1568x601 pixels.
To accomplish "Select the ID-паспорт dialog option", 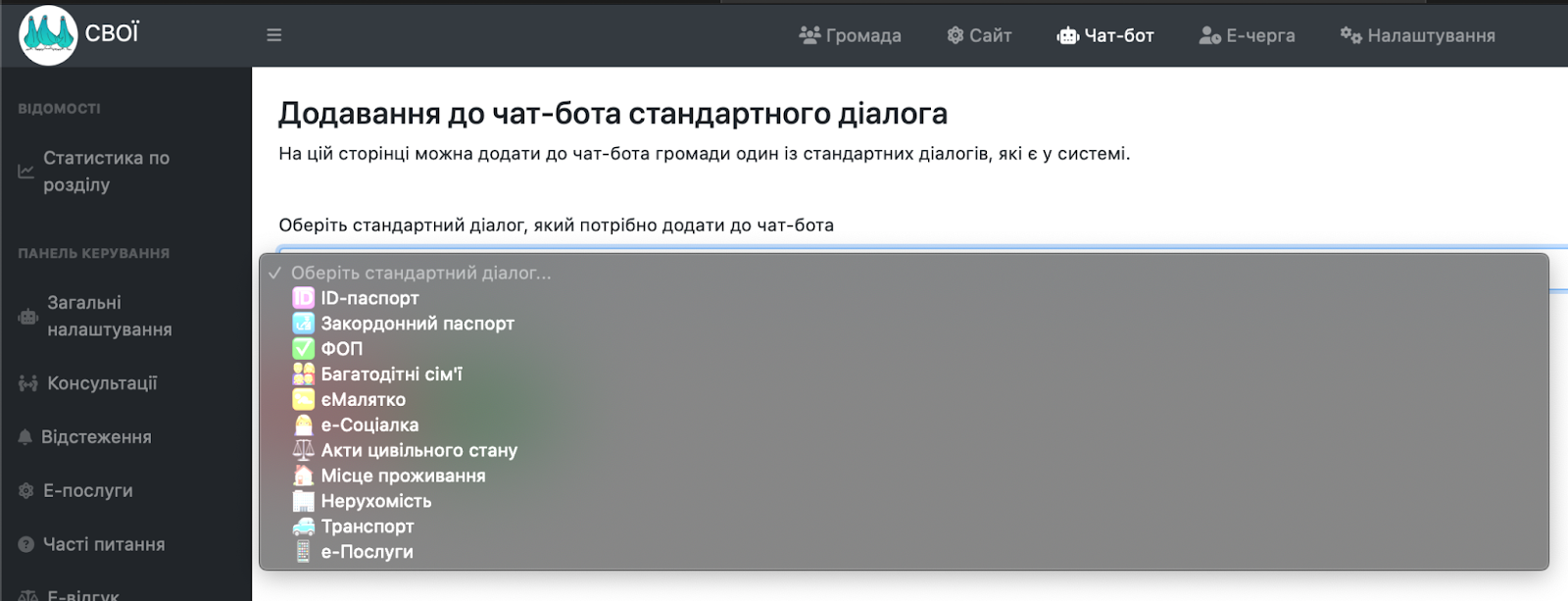I will (x=369, y=298).
